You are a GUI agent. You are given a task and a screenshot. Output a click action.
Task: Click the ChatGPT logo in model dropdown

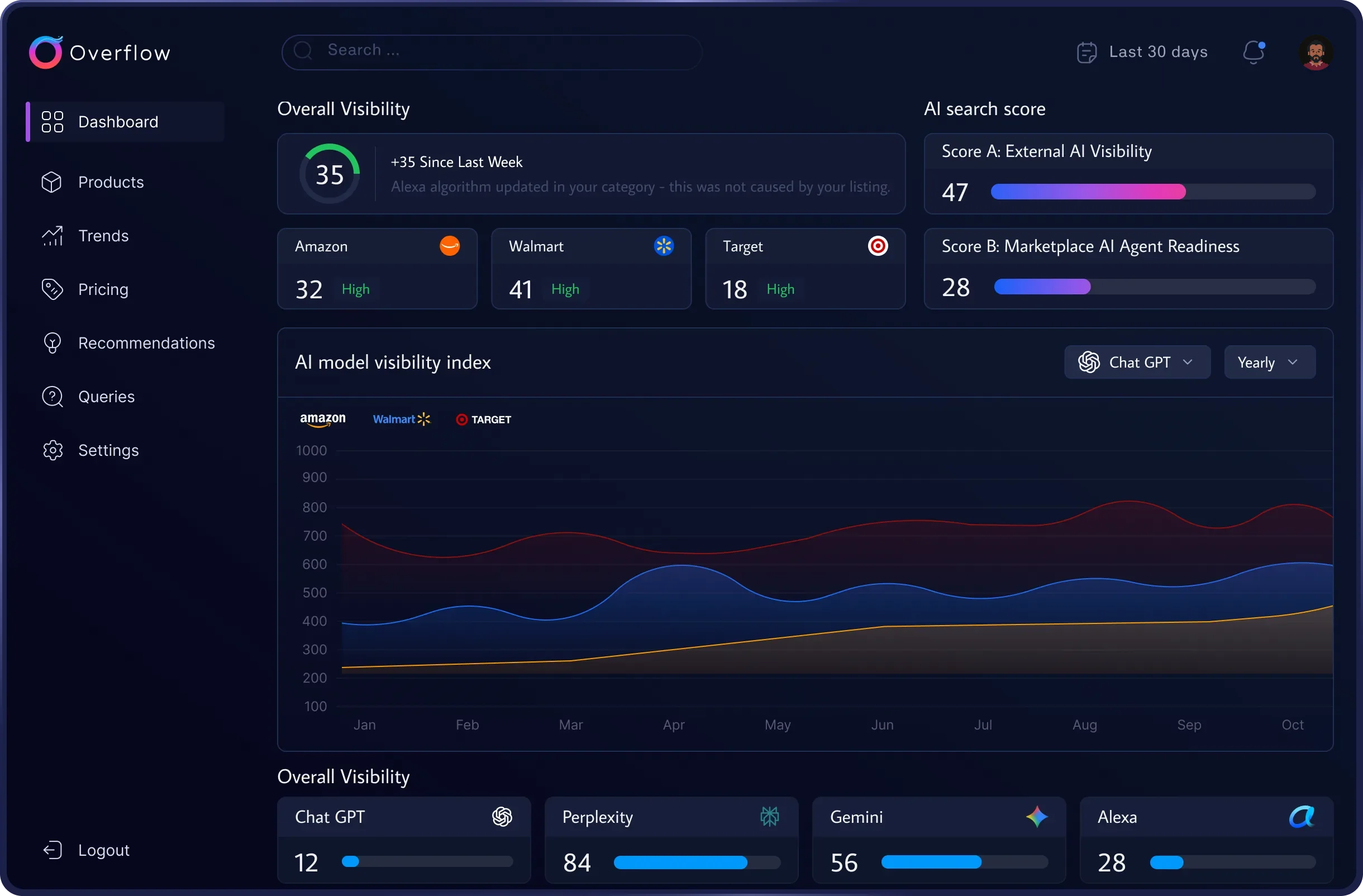tap(1089, 362)
